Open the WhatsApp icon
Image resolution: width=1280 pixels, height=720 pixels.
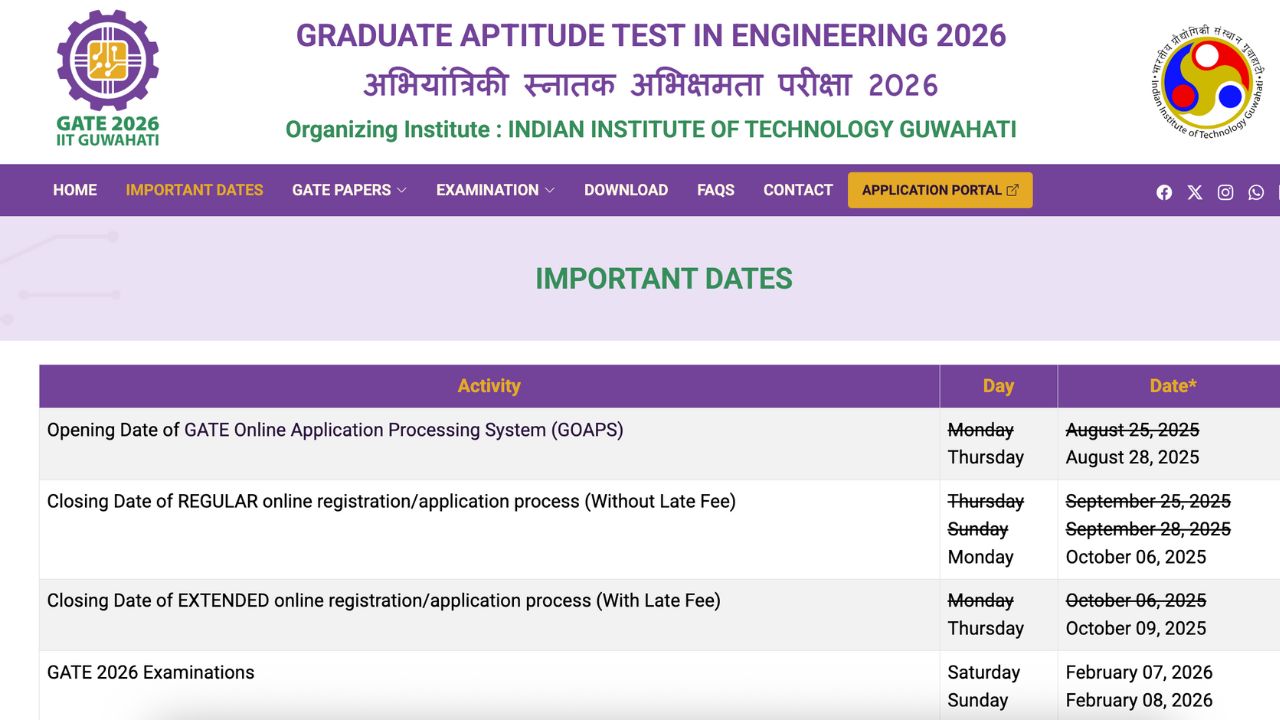[x=1256, y=192]
